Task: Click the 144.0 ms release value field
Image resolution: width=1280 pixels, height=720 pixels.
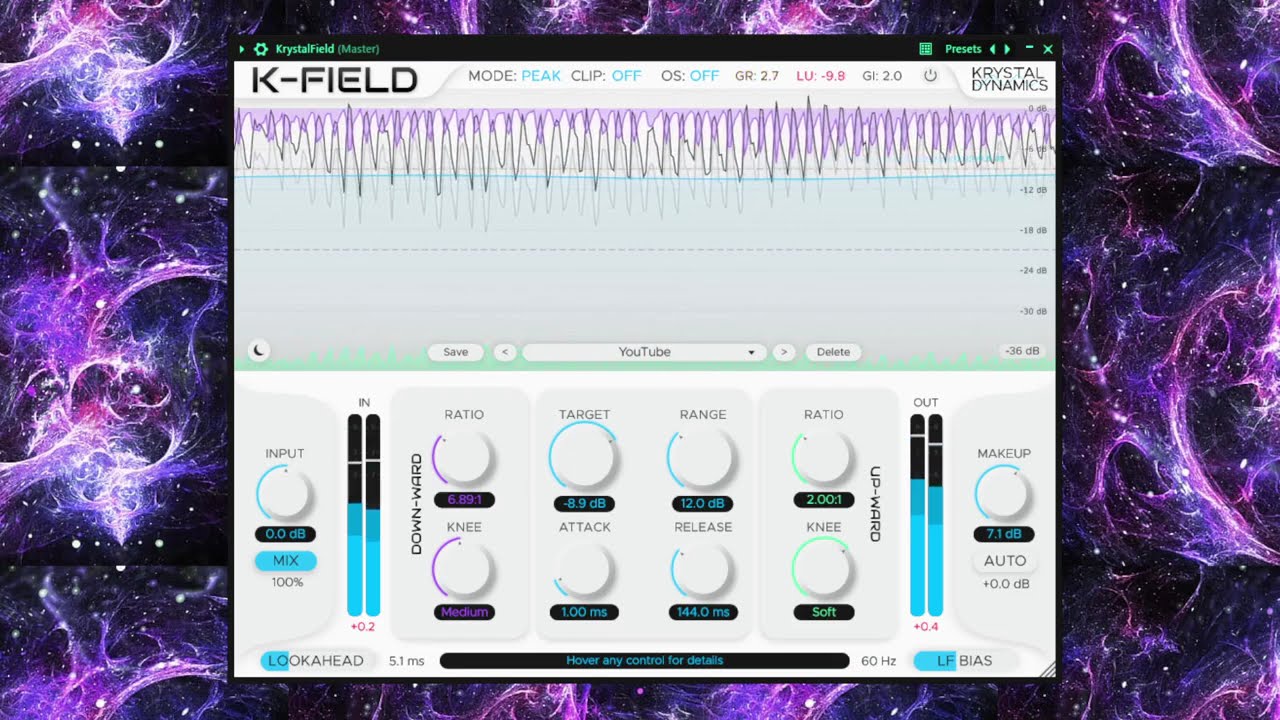Action: pyautogui.click(x=704, y=612)
